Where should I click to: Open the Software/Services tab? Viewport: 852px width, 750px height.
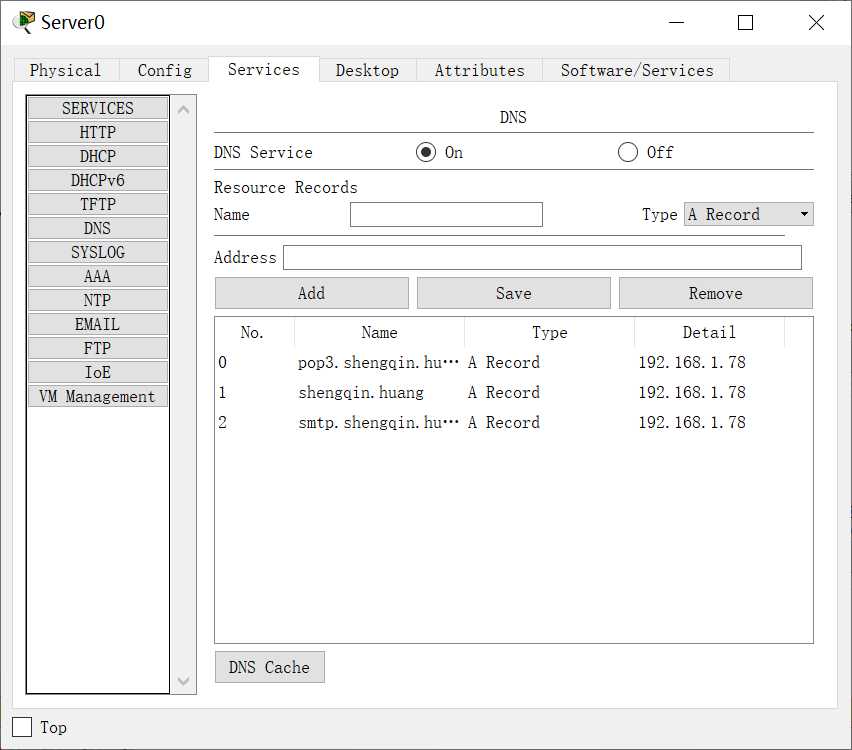(x=636, y=70)
